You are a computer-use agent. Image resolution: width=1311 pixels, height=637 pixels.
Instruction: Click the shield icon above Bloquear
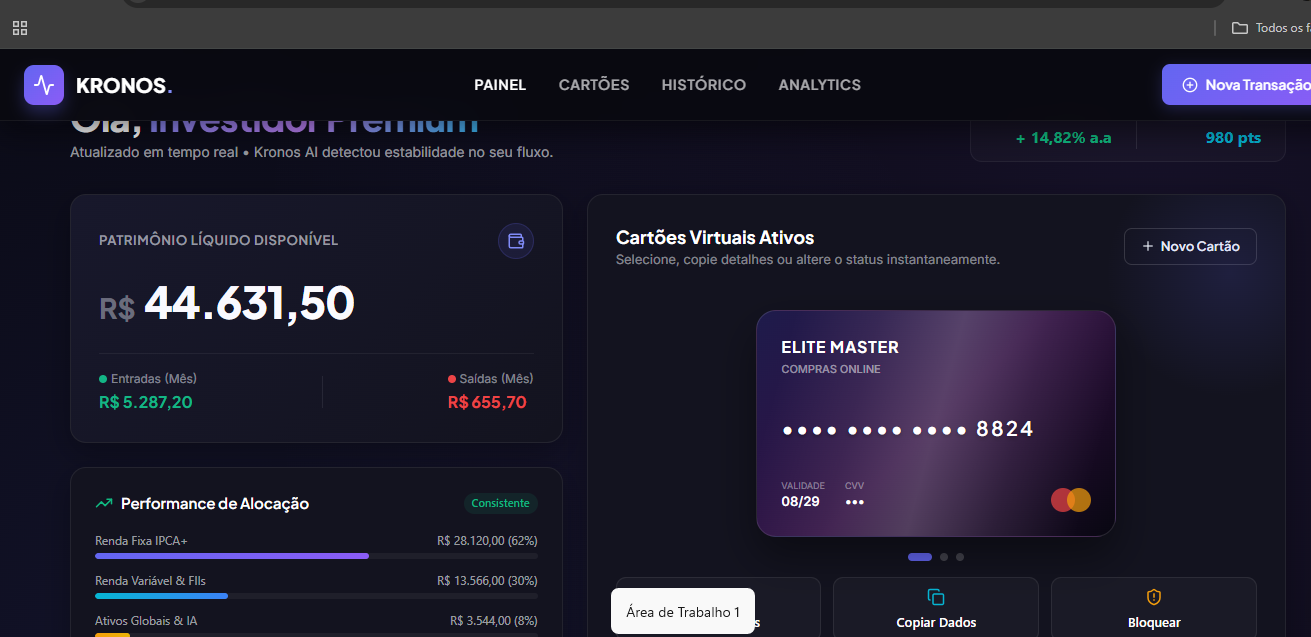(x=1154, y=597)
